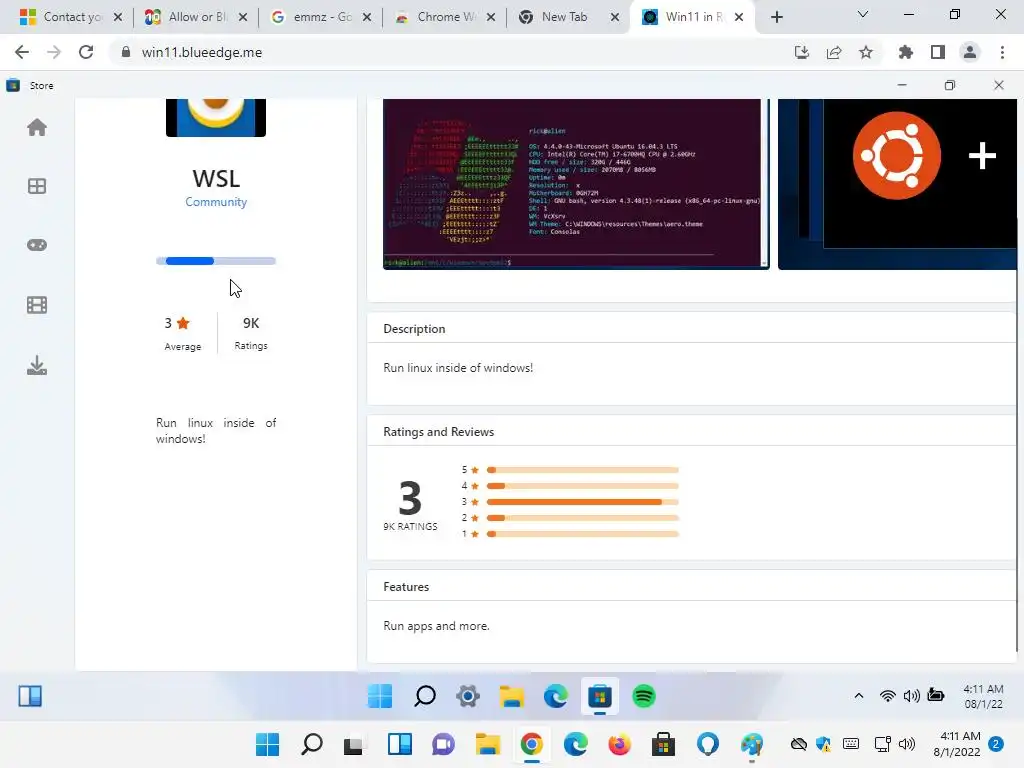Open the Chrome extensions puzzle icon

click(x=906, y=52)
